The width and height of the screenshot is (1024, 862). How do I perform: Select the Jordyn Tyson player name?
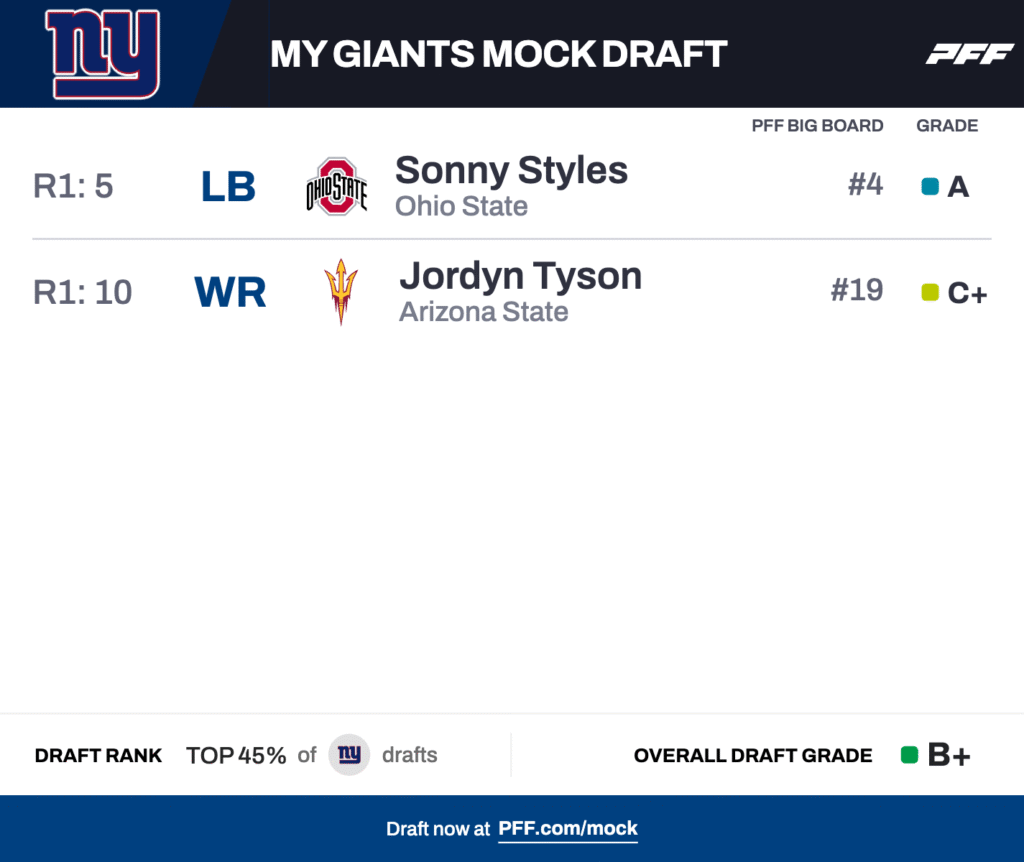pyautogui.click(x=520, y=275)
